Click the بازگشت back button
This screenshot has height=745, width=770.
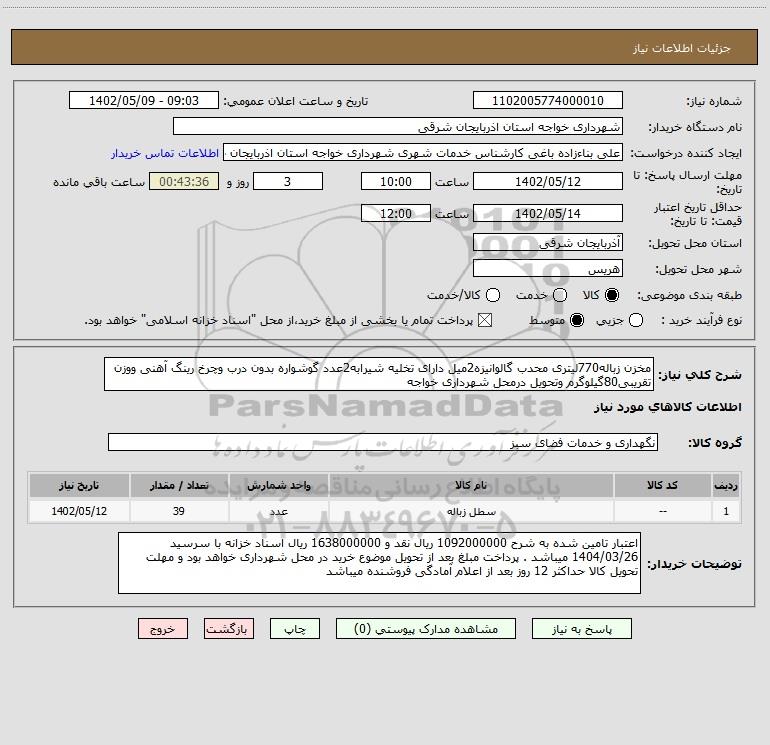pos(229,629)
